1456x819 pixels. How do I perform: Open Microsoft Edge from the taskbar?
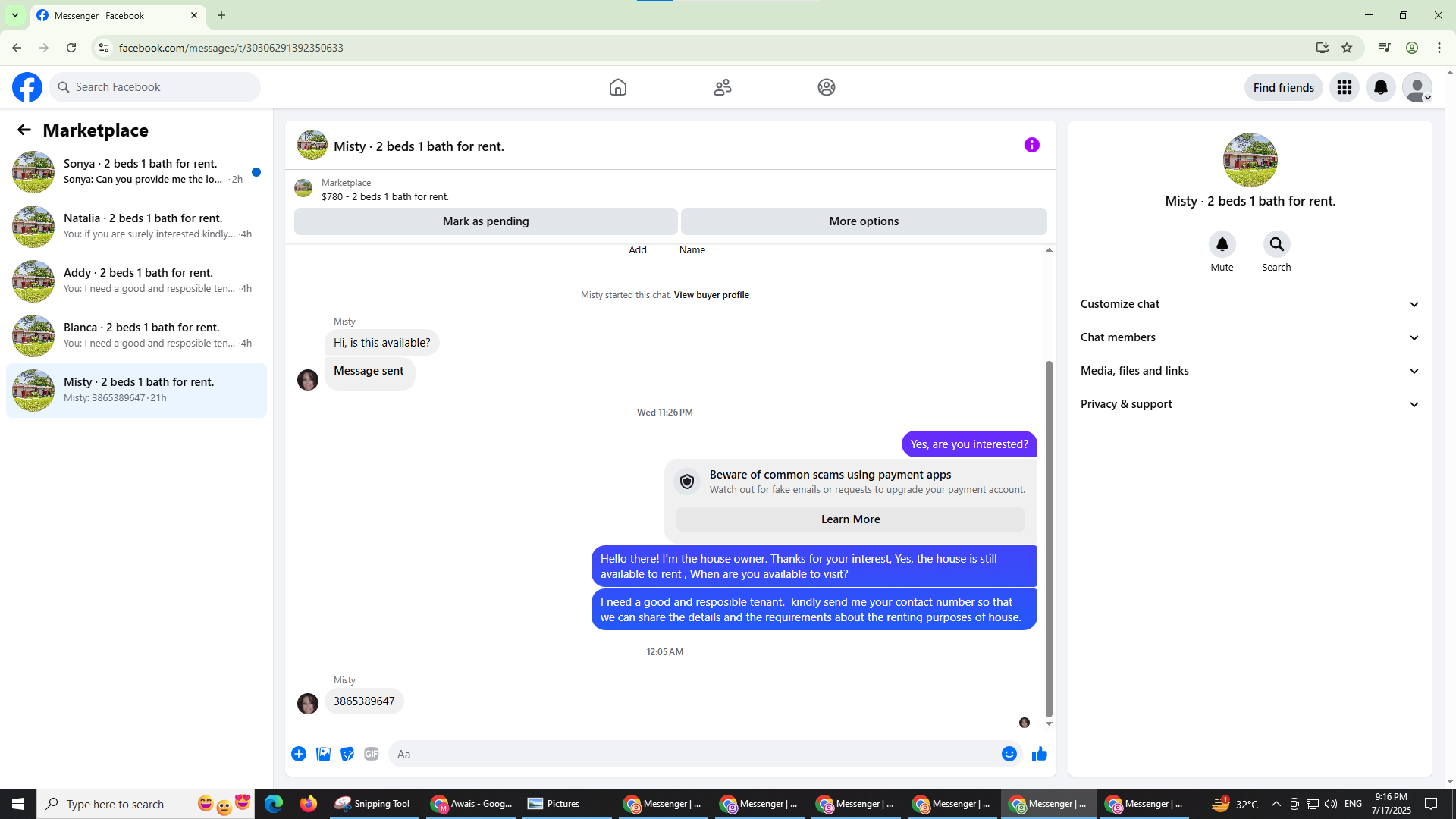click(x=274, y=804)
